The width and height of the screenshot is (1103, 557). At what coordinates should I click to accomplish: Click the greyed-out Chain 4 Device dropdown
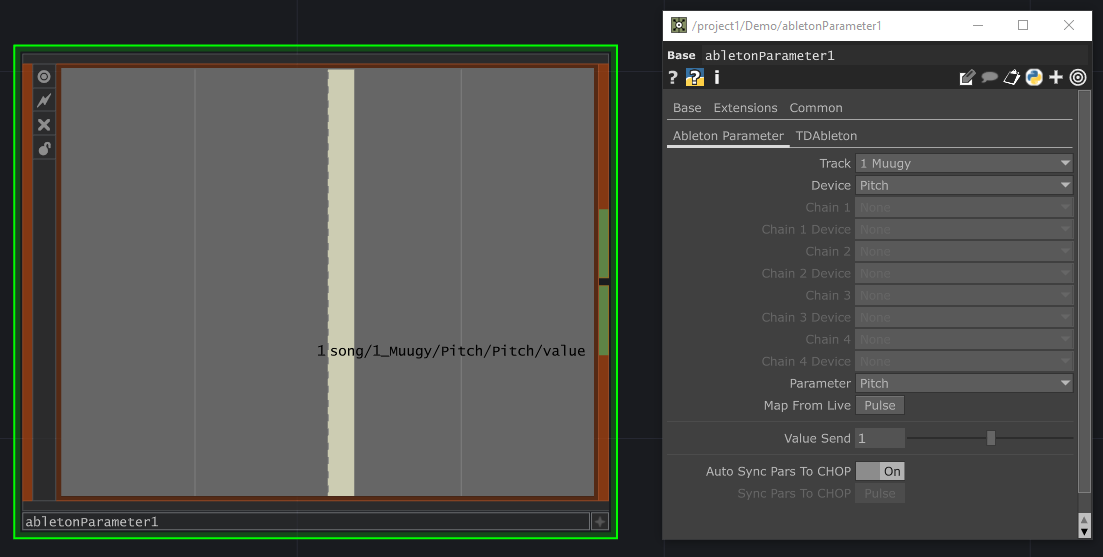pos(964,361)
